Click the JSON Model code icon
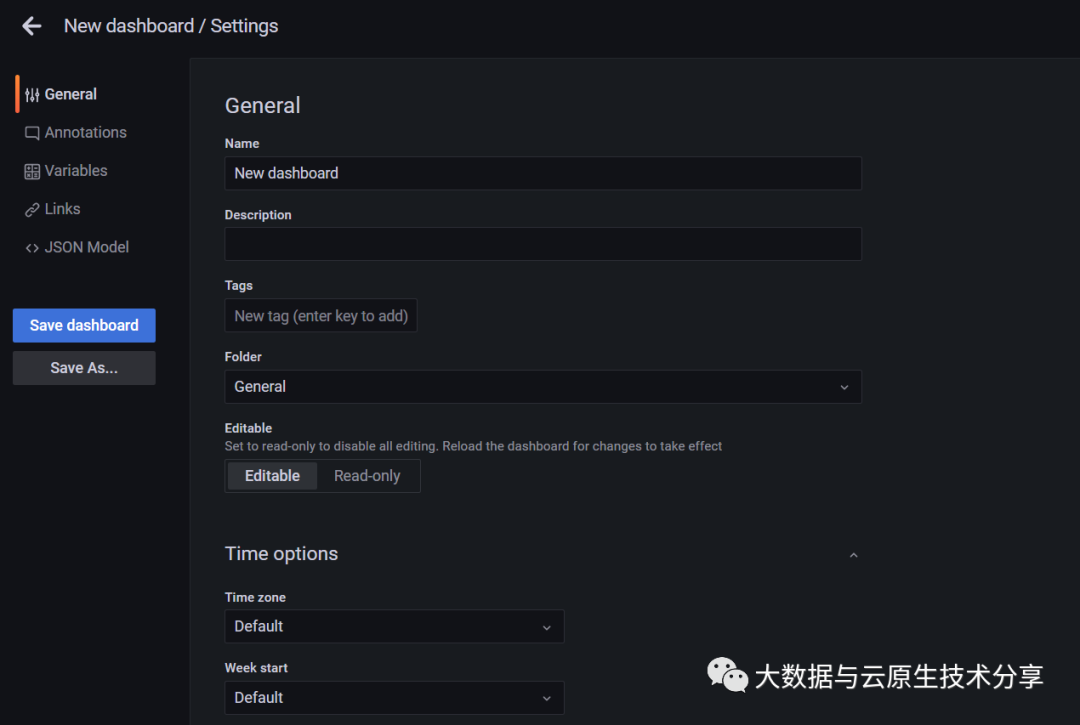 [32, 247]
